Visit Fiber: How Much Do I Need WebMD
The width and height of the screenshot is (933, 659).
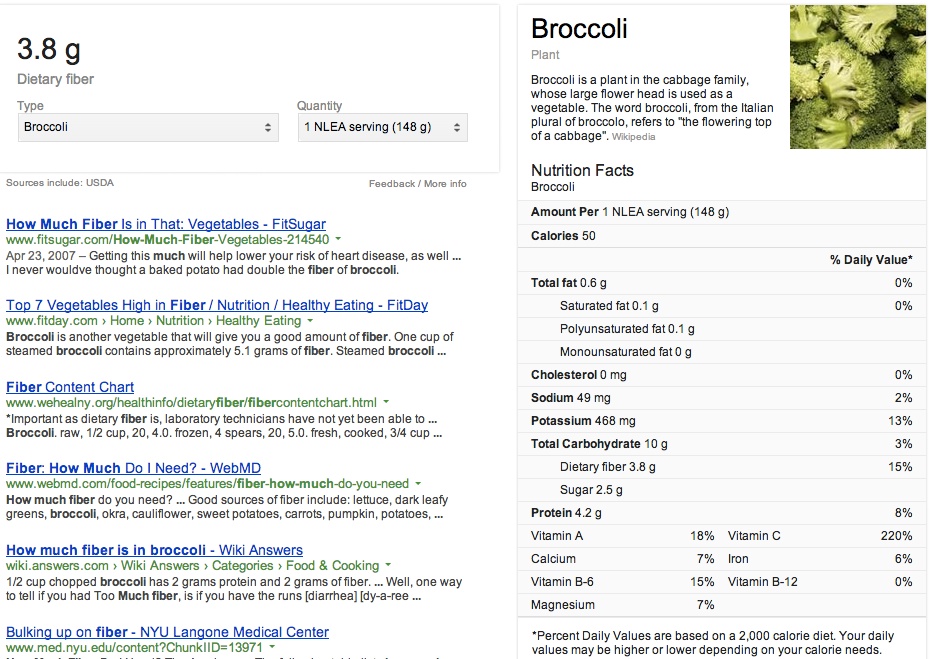tap(133, 468)
